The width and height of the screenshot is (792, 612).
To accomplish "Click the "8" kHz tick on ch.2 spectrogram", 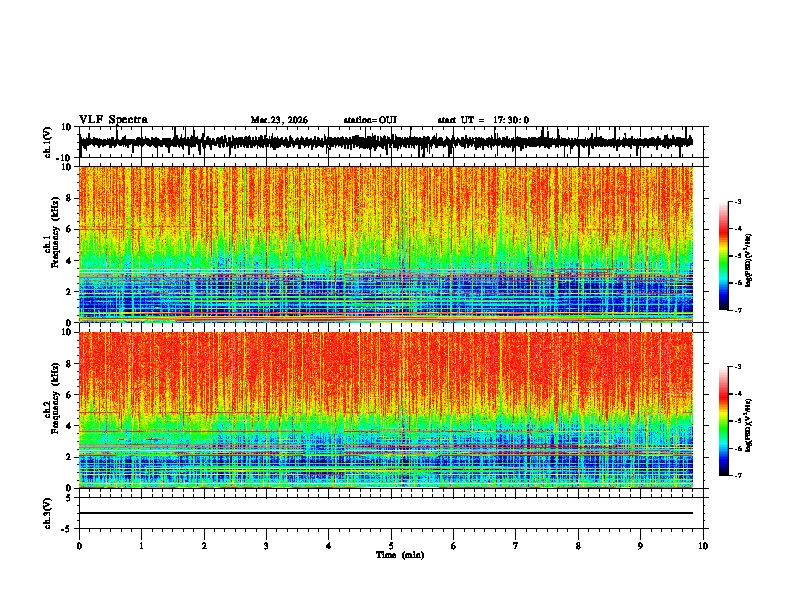I will point(69,364).
